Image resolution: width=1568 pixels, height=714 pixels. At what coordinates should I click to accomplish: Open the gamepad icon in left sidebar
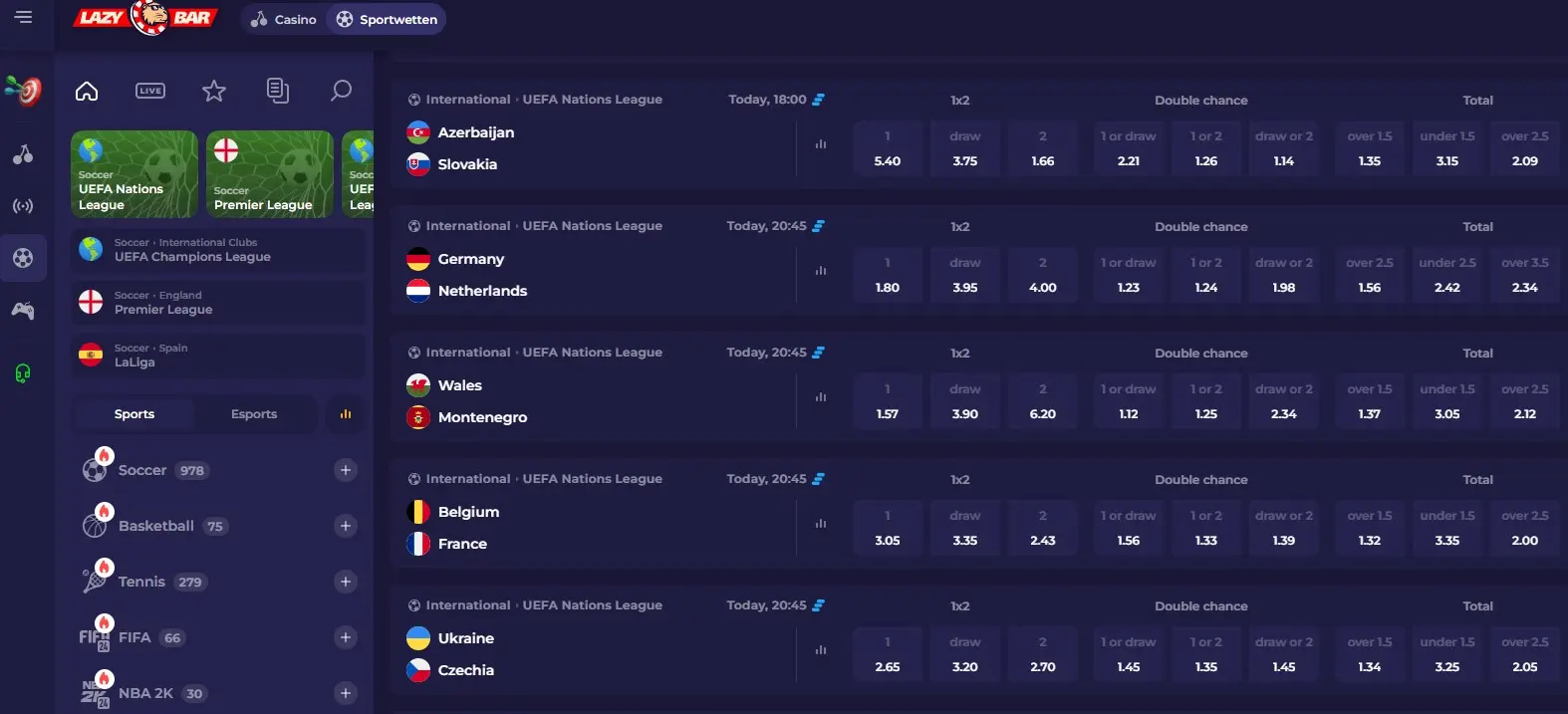point(23,311)
